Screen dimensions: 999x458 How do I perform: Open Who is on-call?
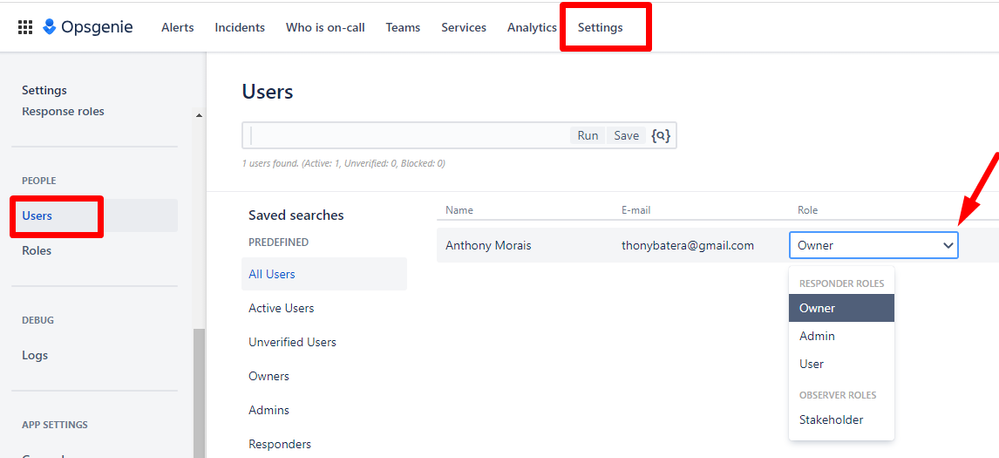pos(325,27)
